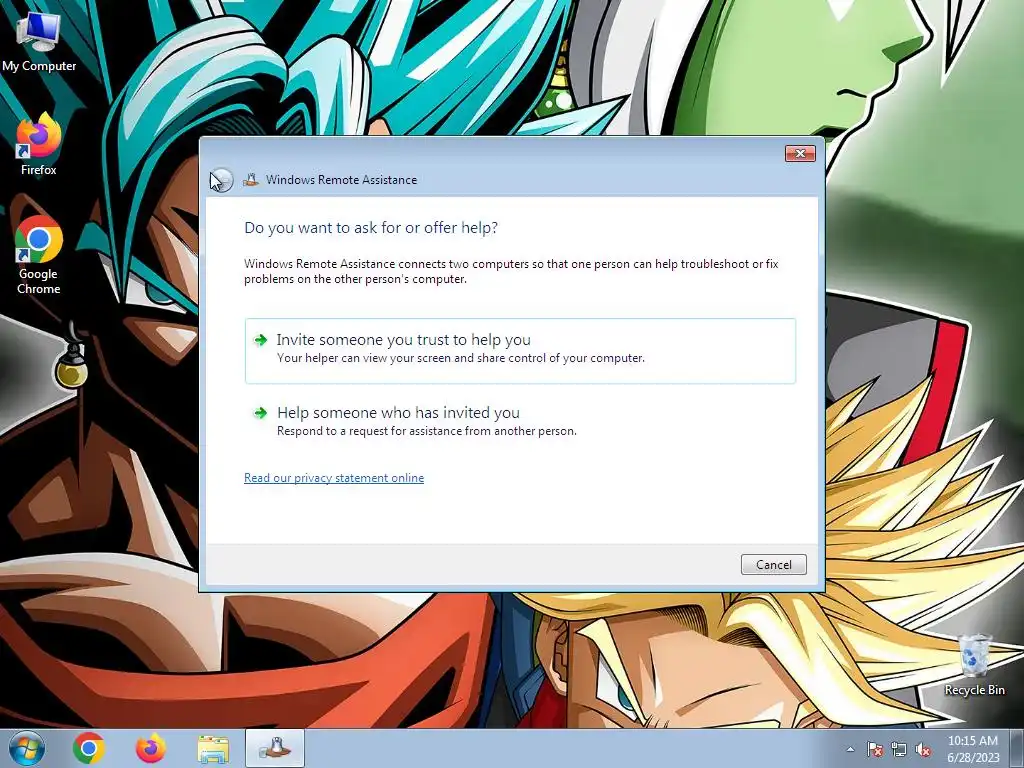Open the network status tray icon
The image size is (1024, 768).
click(x=899, y=750)
